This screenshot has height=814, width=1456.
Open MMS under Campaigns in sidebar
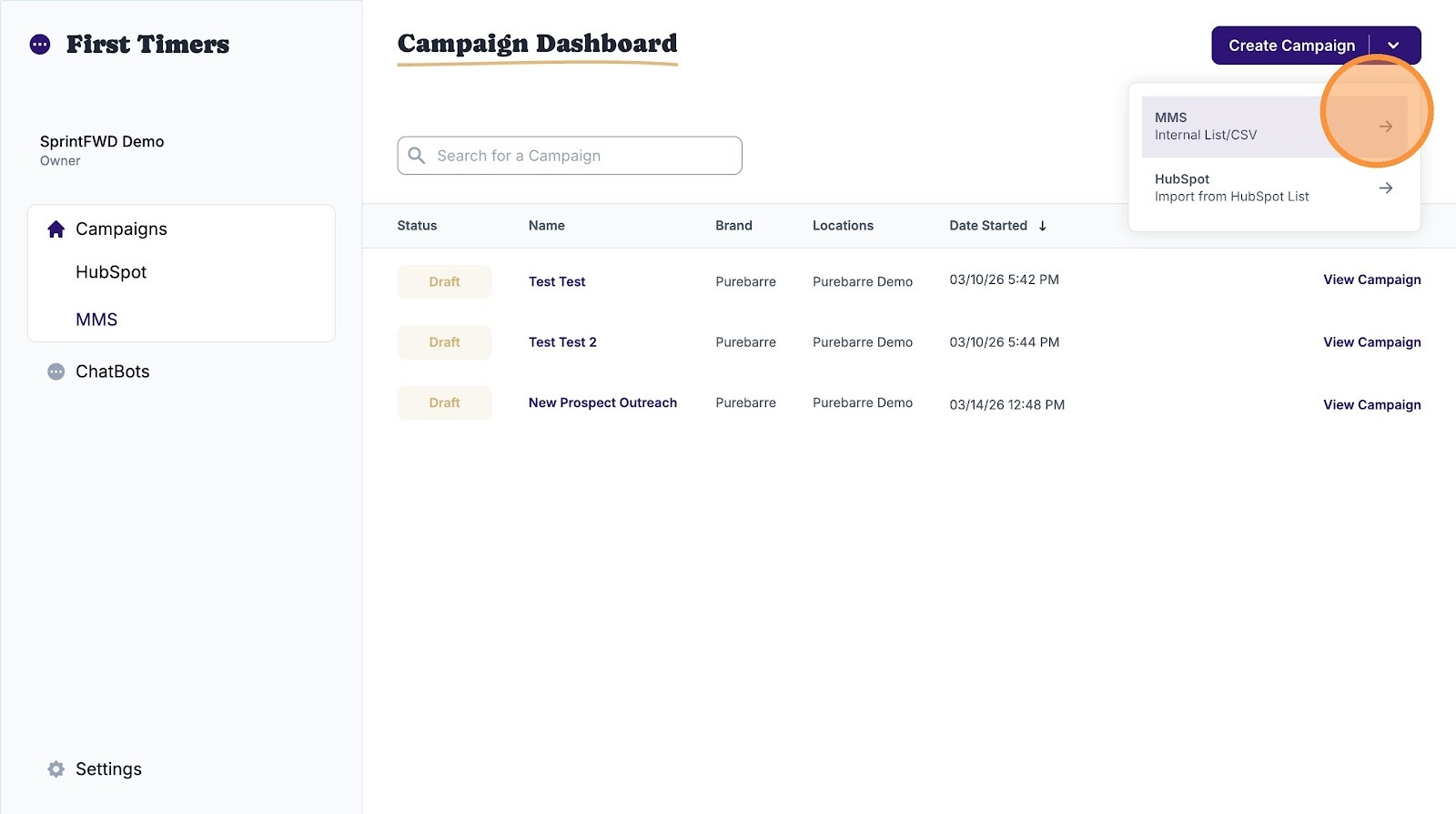[x=96, y=320]
